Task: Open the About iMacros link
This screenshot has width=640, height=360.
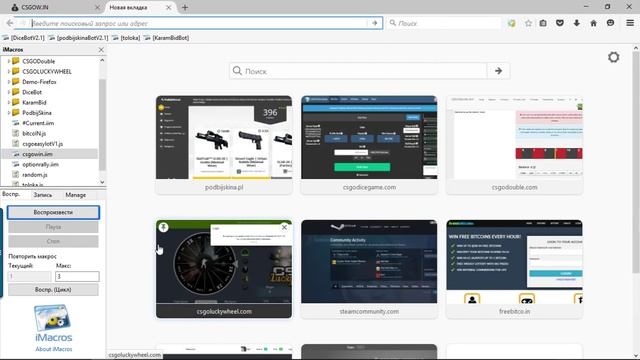Action: click(53, 349)
